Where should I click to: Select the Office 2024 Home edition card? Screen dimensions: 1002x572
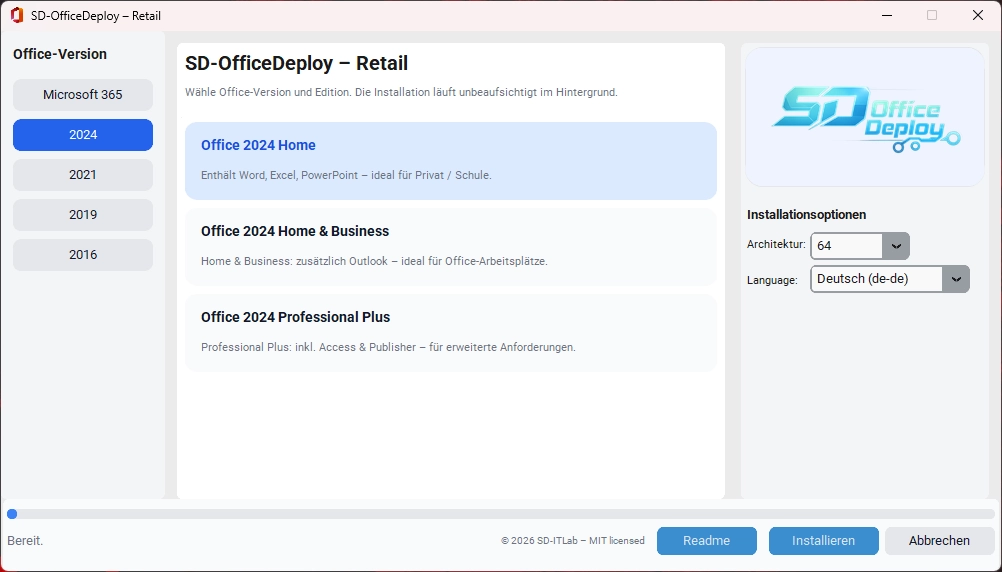coord(451,161)
